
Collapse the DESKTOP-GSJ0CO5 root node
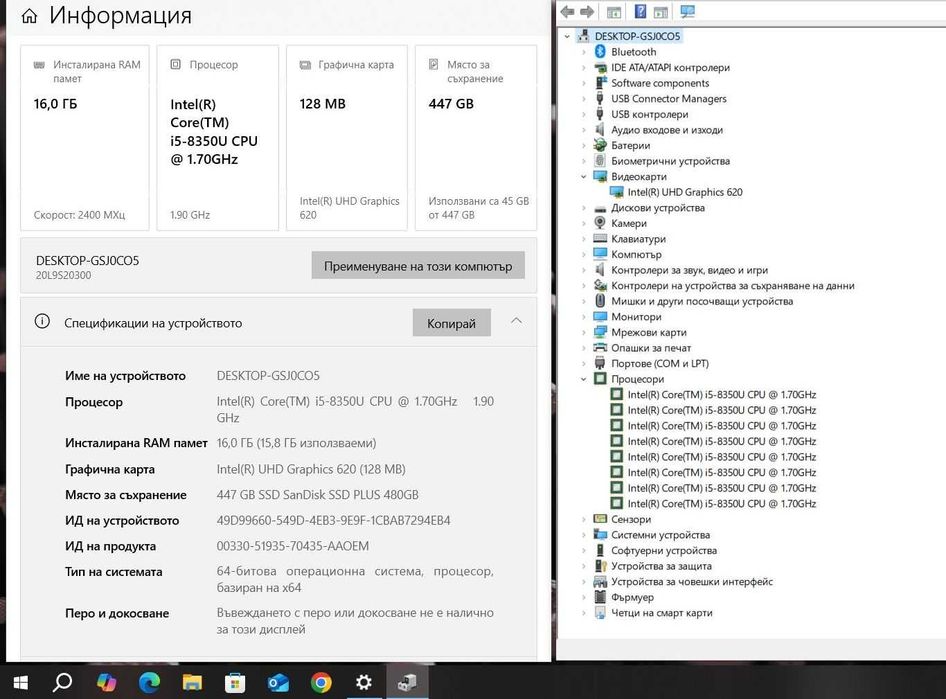[x=567, y=36]
